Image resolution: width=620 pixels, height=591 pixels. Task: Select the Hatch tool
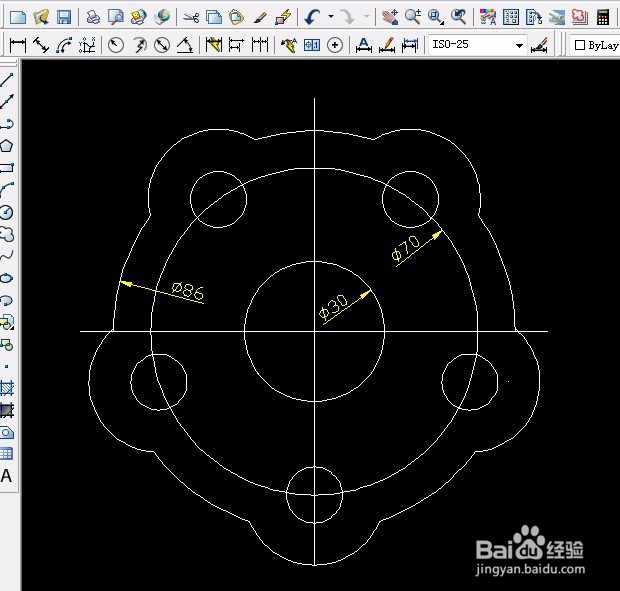(7, 388)
